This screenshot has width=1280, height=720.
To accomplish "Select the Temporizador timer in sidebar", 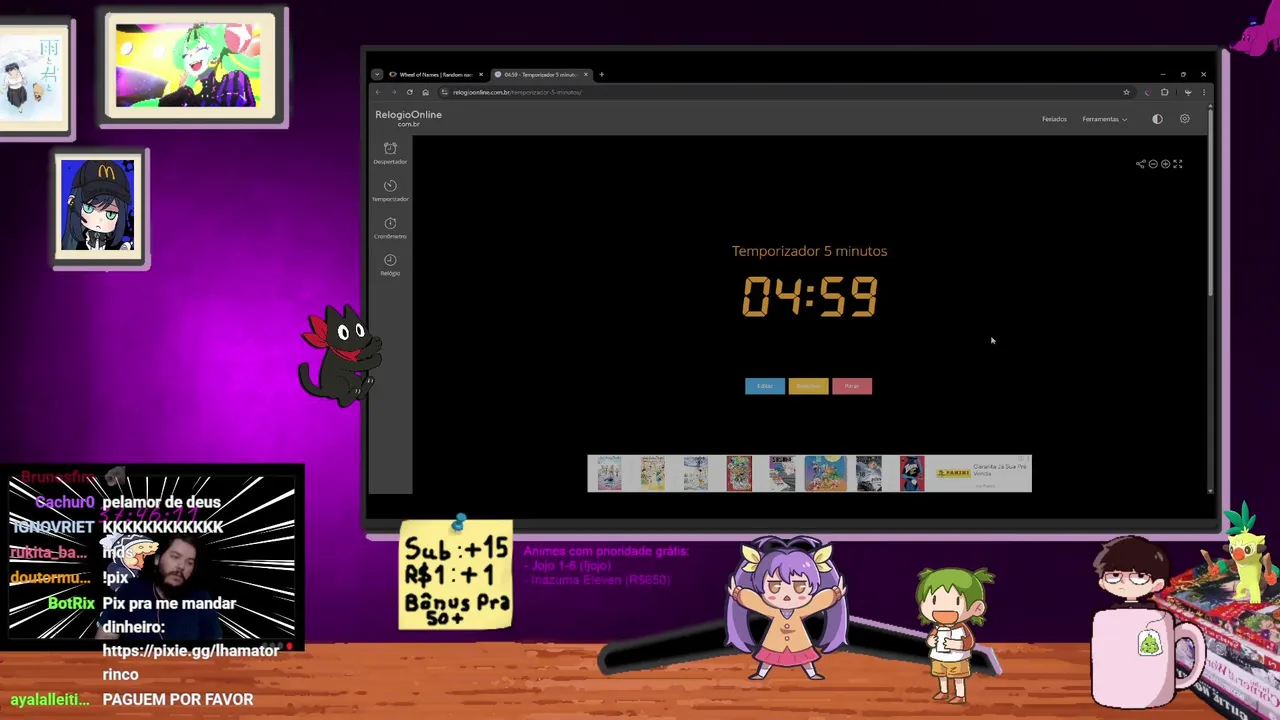I will [x=390, y=190].
